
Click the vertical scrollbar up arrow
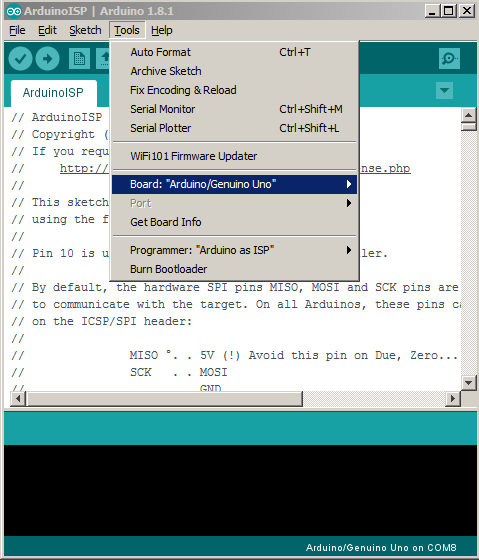coord(468,115)
